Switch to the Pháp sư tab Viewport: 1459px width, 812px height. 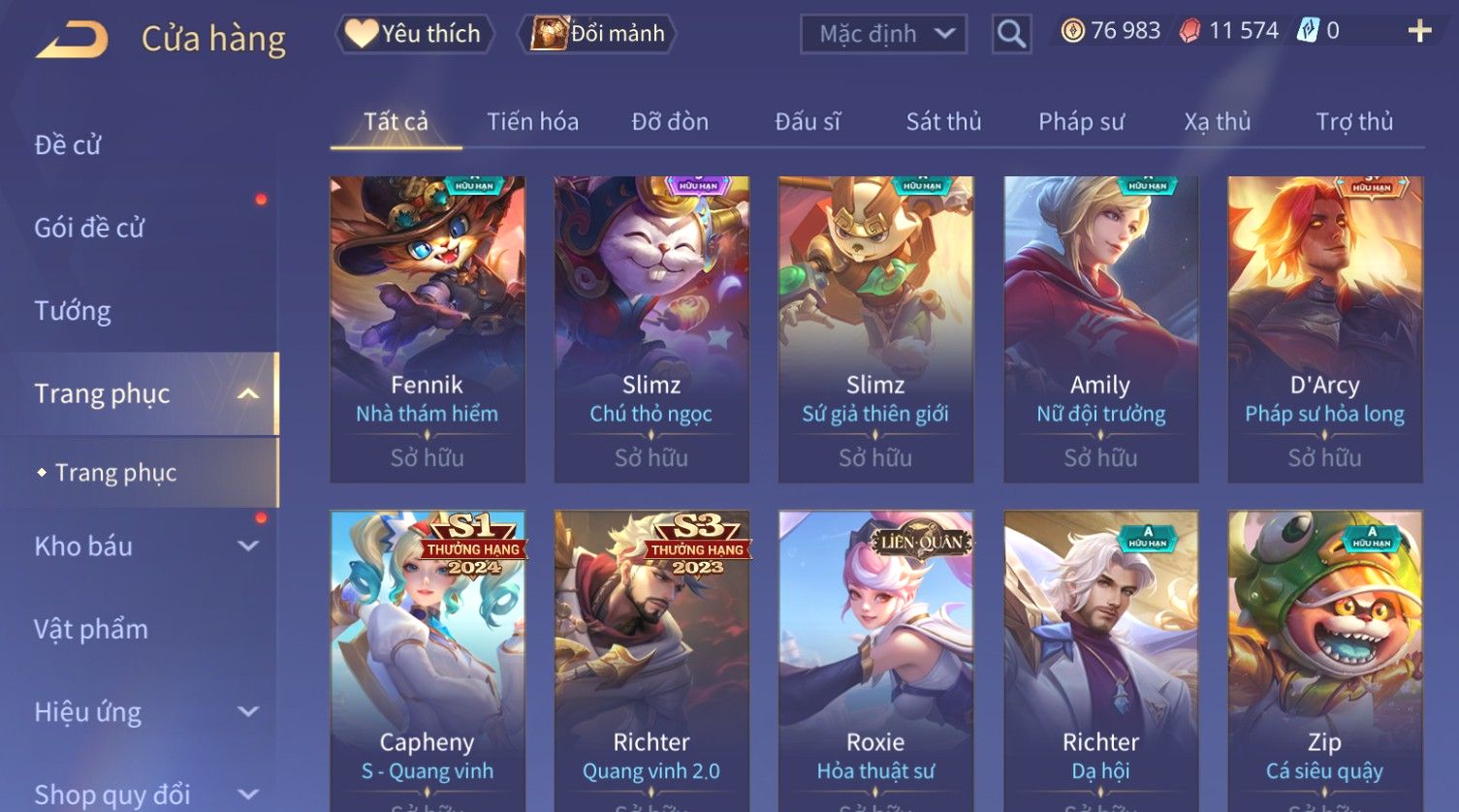tap(1081, 122)
